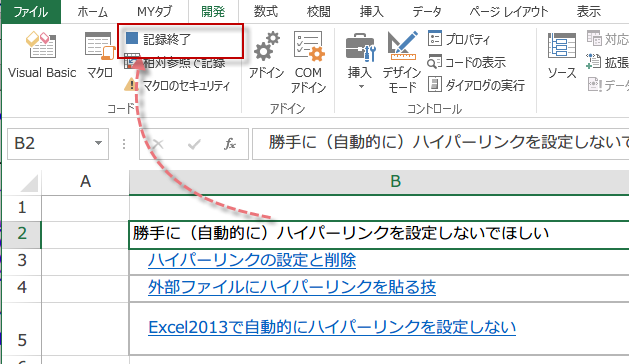Image resolution: width=629 pixels, height=364 pixels.
Task: Select column A header
Action: [85, 182]
